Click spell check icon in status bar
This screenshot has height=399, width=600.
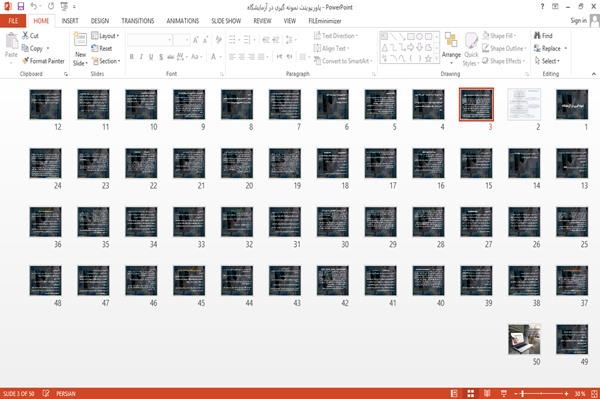[46, 393]
